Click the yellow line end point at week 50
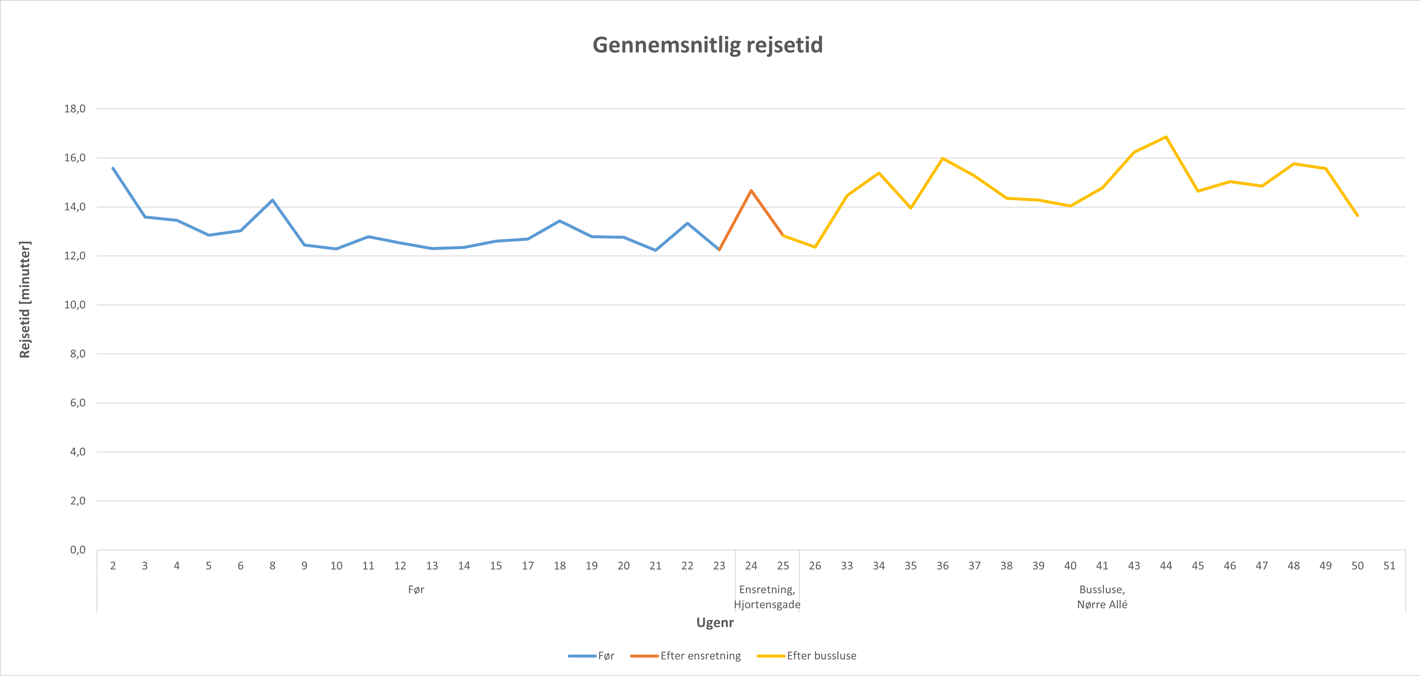Screen dimensions: 1420x676 click(1357, 215)
